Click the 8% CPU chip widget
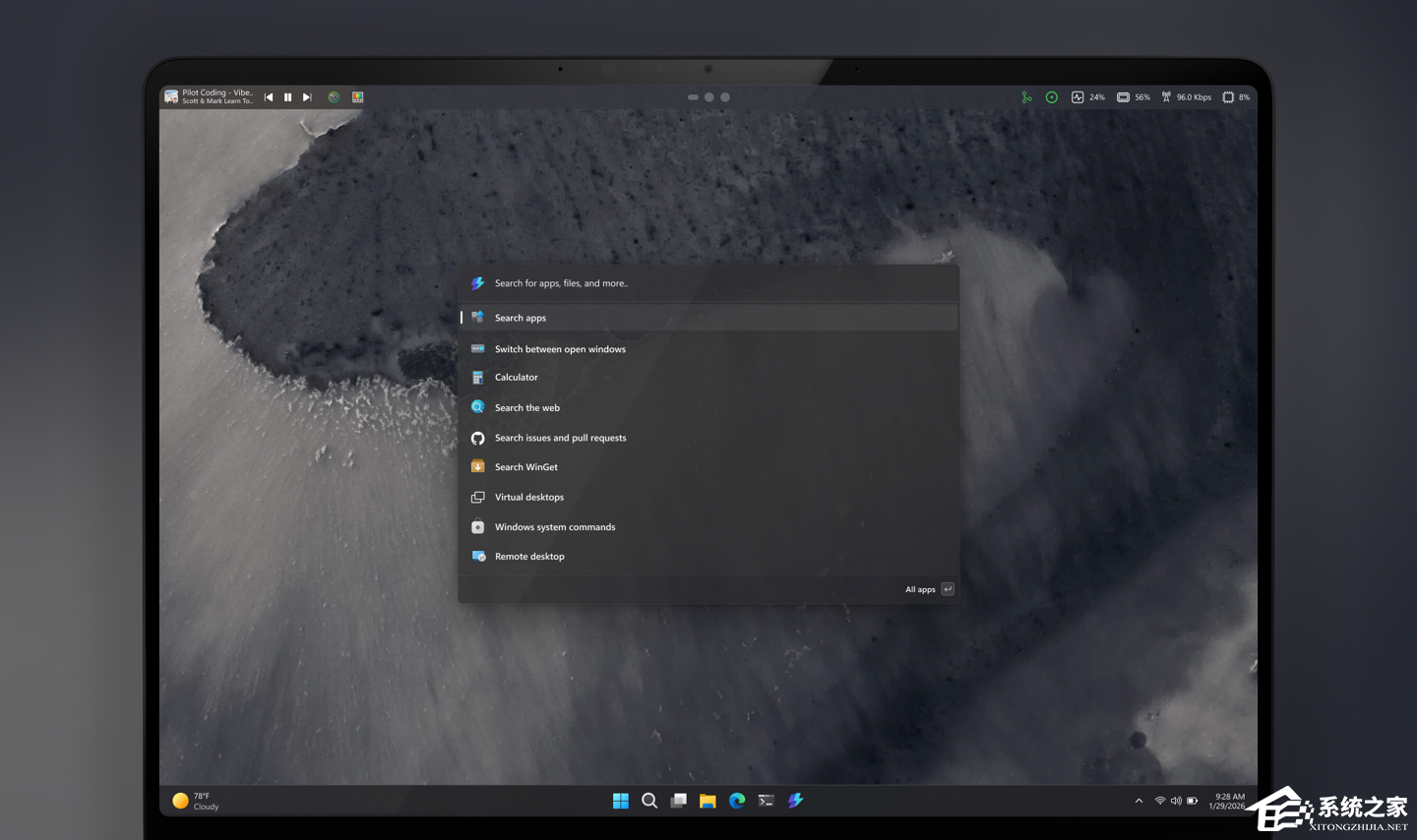The width and height of the screenshot is (1417, 840). [1236, 97]
